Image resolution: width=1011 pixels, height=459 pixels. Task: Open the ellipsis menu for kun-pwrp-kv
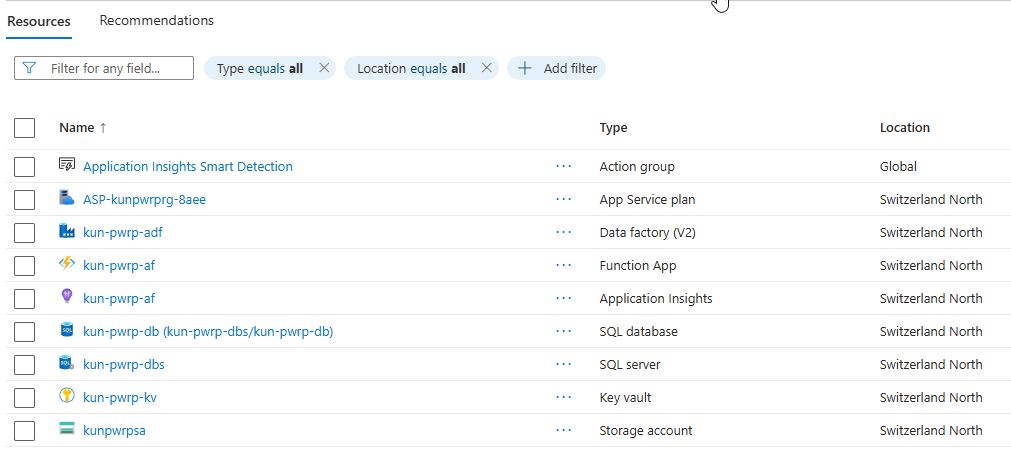[564, 398]
